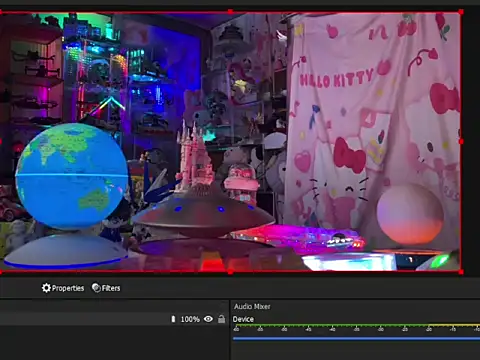480x360 pixels.
Task: Click the 100% battery level text
Action: pyautogui.click(x=190, y=319)
